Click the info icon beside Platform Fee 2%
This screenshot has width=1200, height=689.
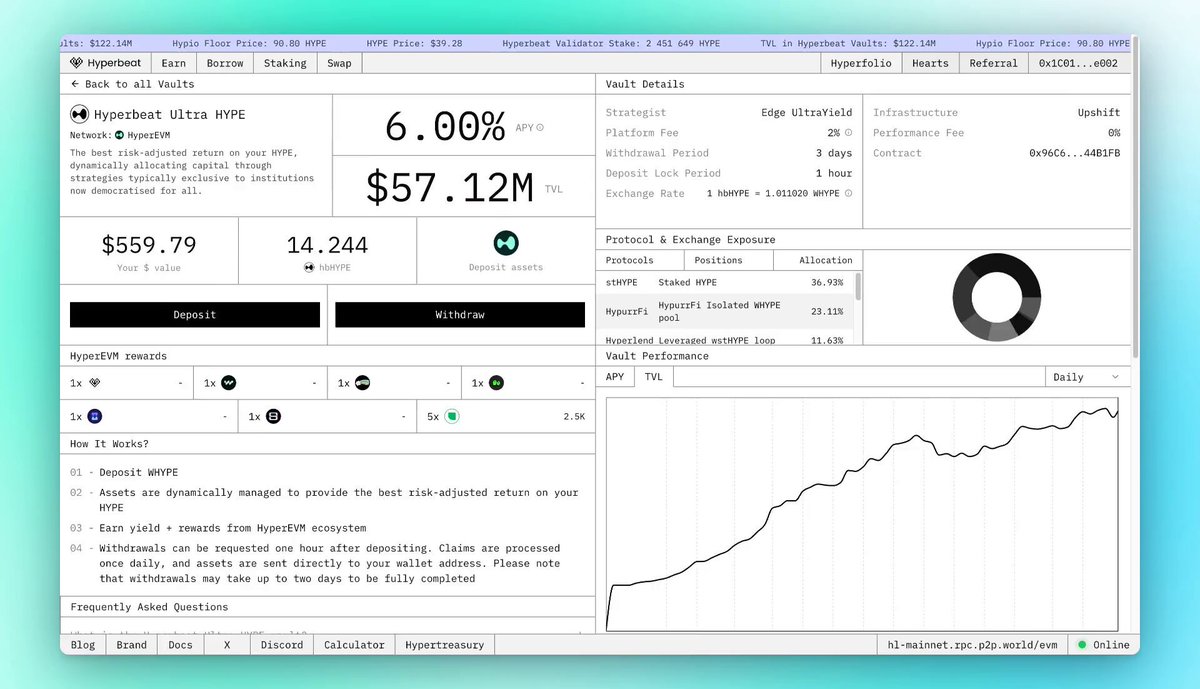(x=849, y=133)
